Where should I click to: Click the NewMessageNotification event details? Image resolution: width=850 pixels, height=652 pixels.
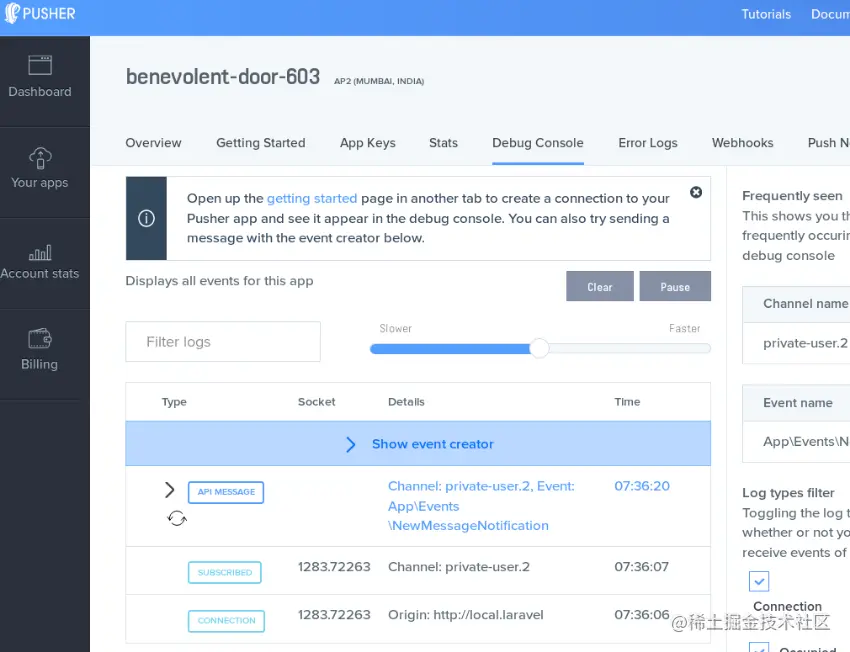(x=481, y=506)
